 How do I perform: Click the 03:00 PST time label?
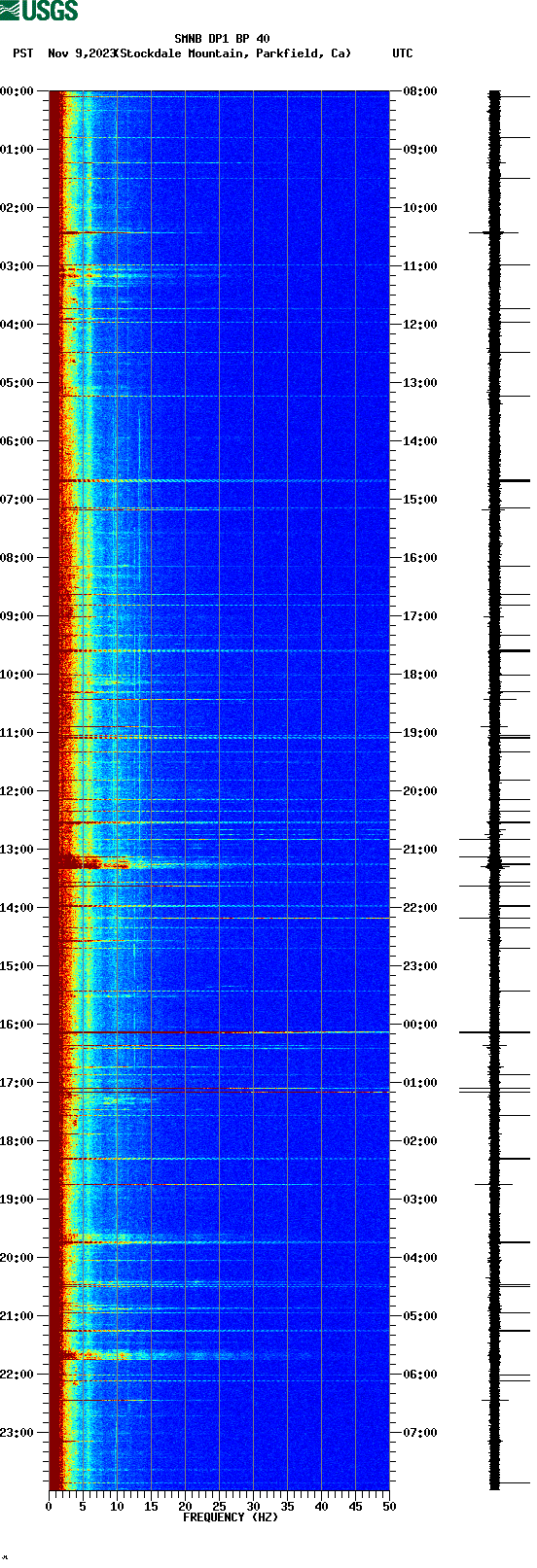[x=18, y=266]
